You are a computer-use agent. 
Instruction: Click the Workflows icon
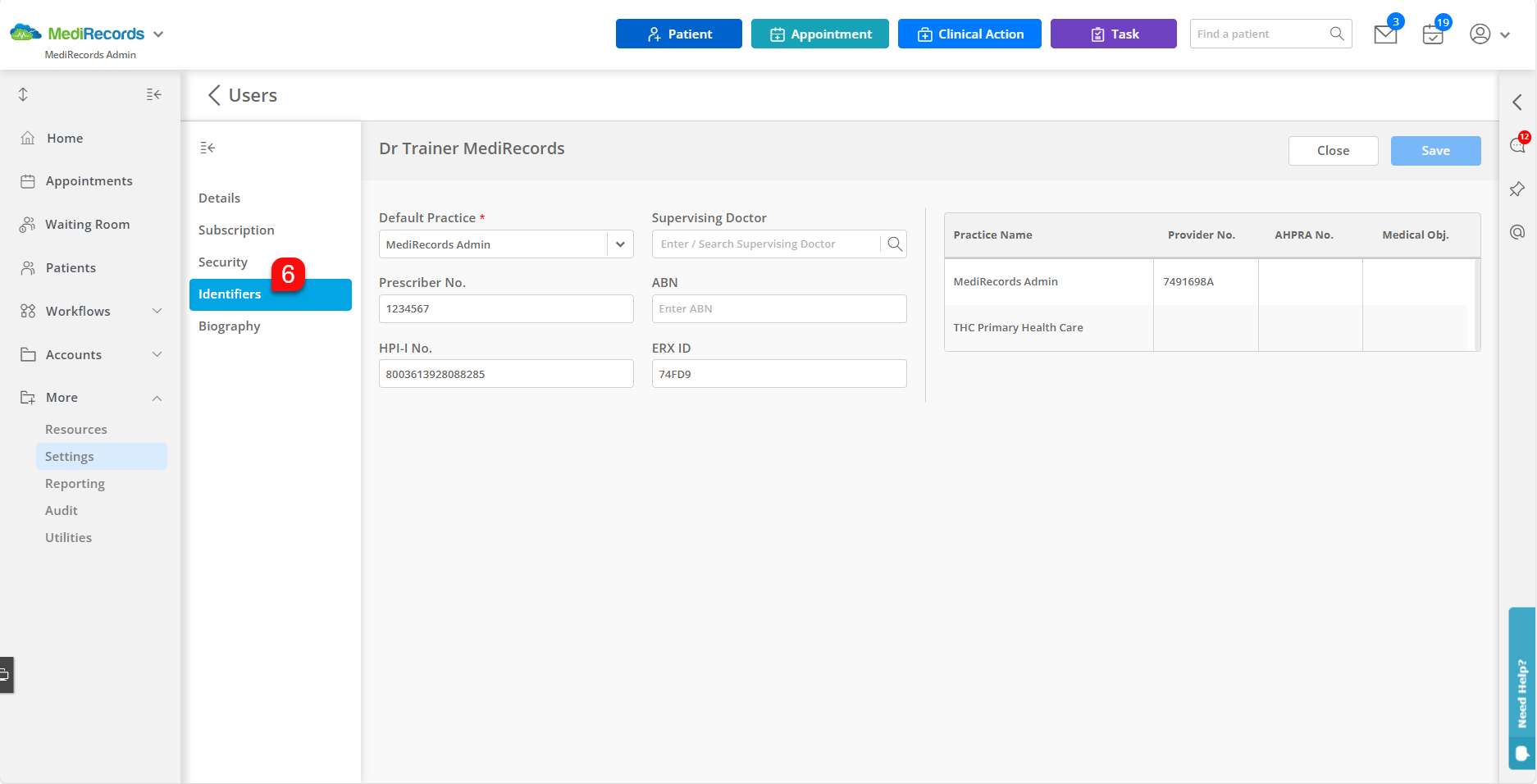28,311
